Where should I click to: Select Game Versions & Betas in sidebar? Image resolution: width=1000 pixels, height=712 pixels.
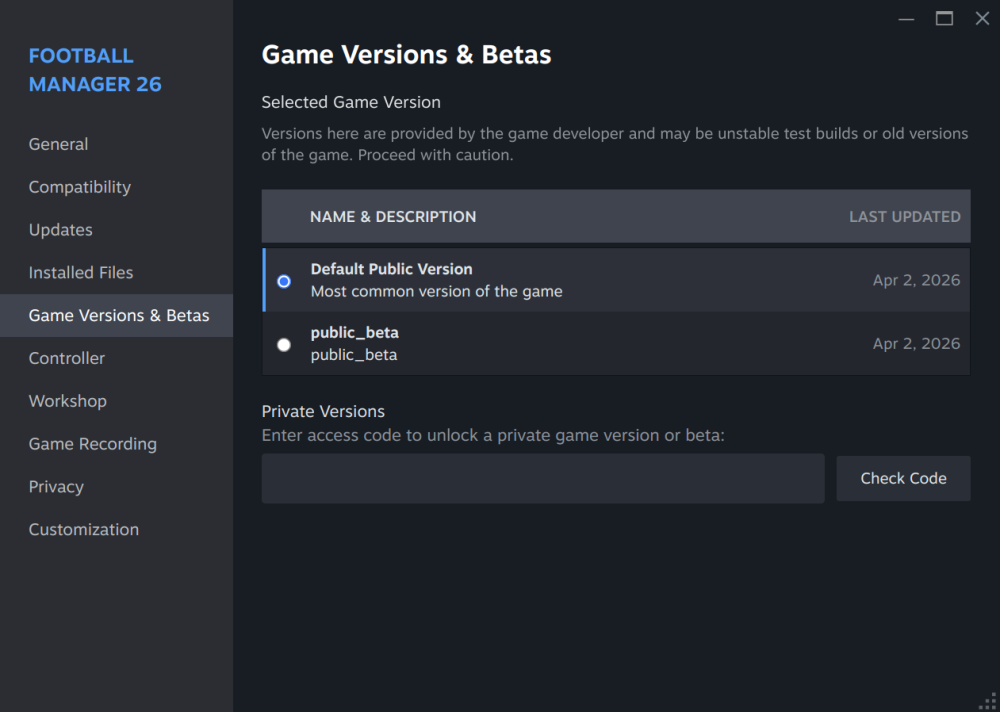pos(119,315)
